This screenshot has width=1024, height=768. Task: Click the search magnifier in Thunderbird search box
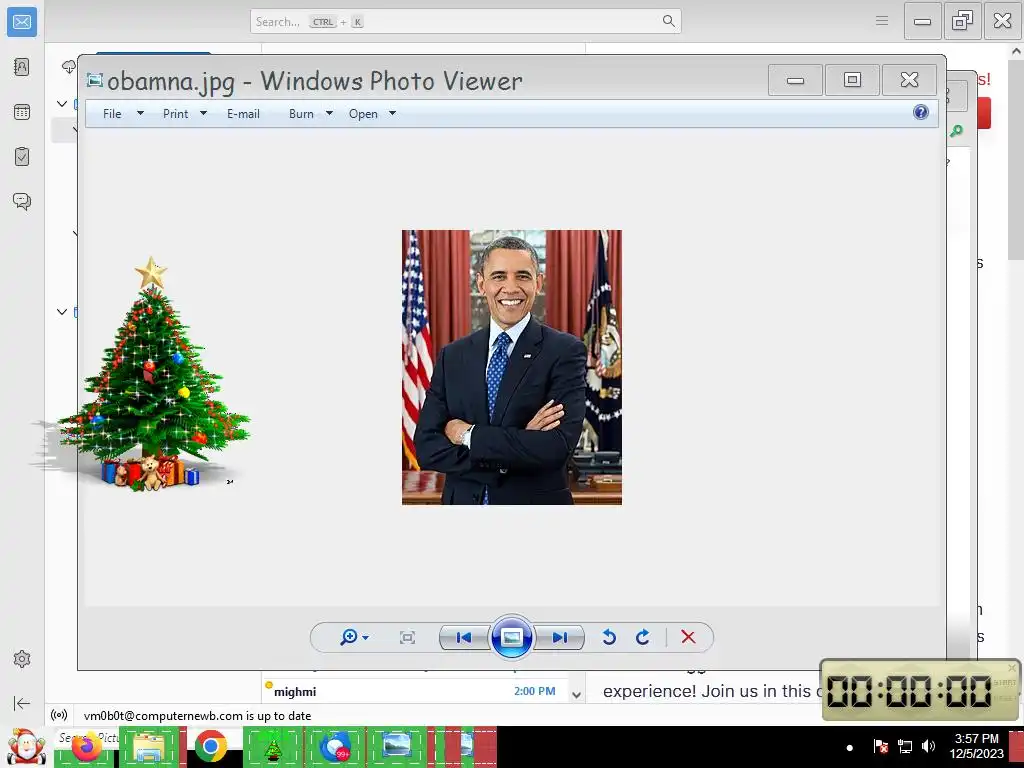668,21
